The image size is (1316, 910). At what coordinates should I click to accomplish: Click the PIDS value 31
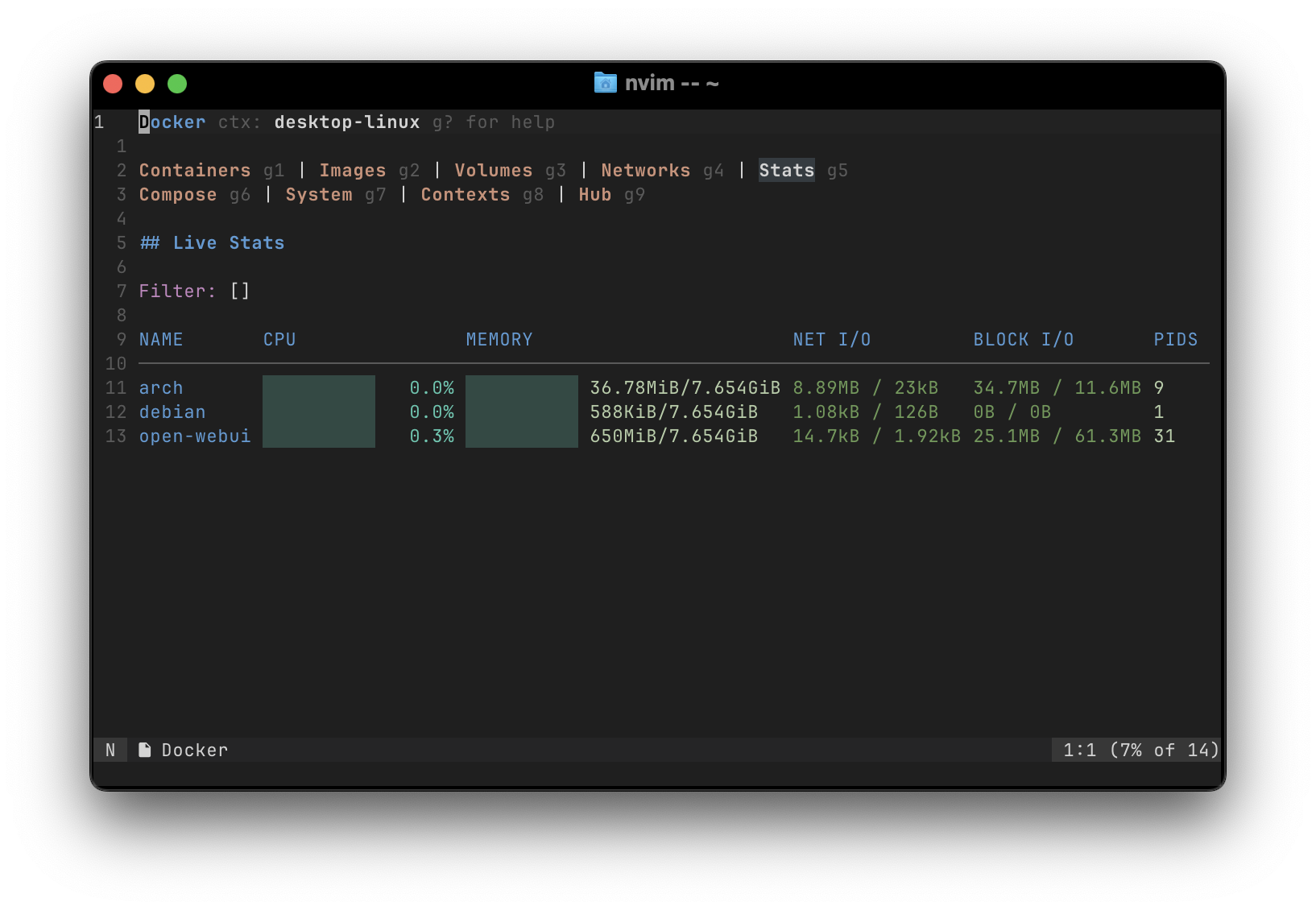coord(1165,436)
